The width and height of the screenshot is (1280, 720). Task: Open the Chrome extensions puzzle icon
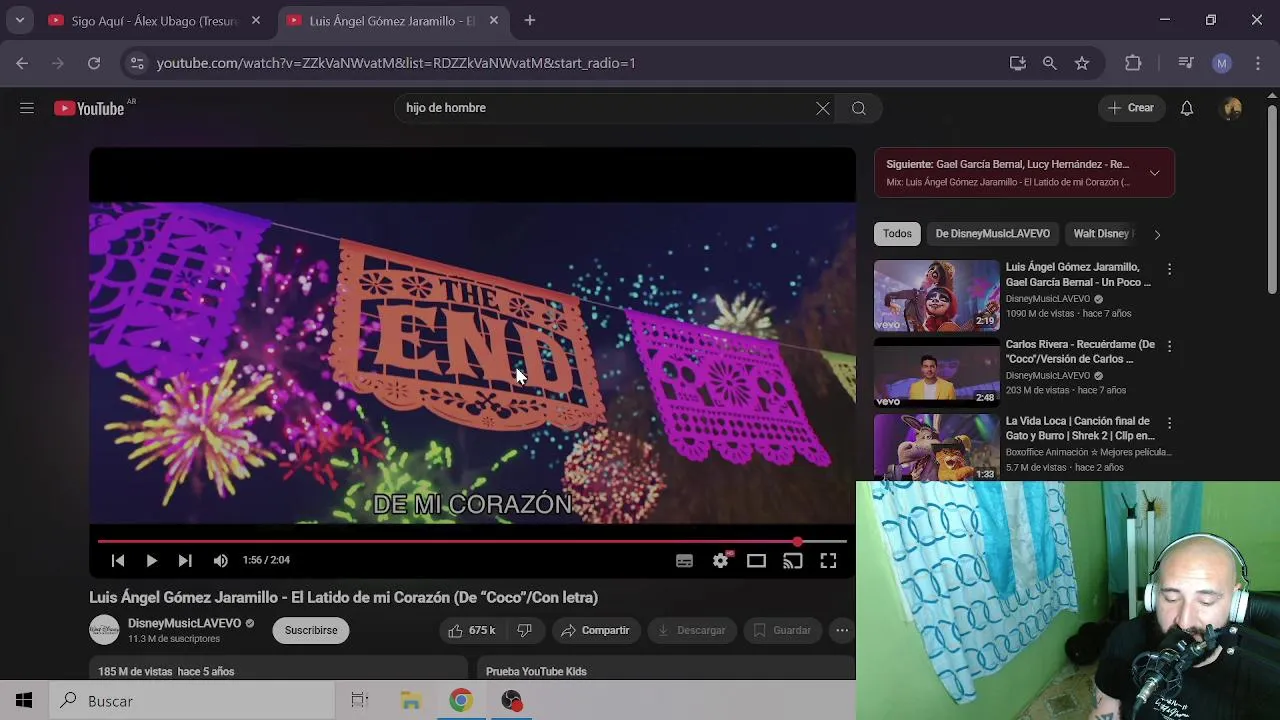pos(1133,63)
